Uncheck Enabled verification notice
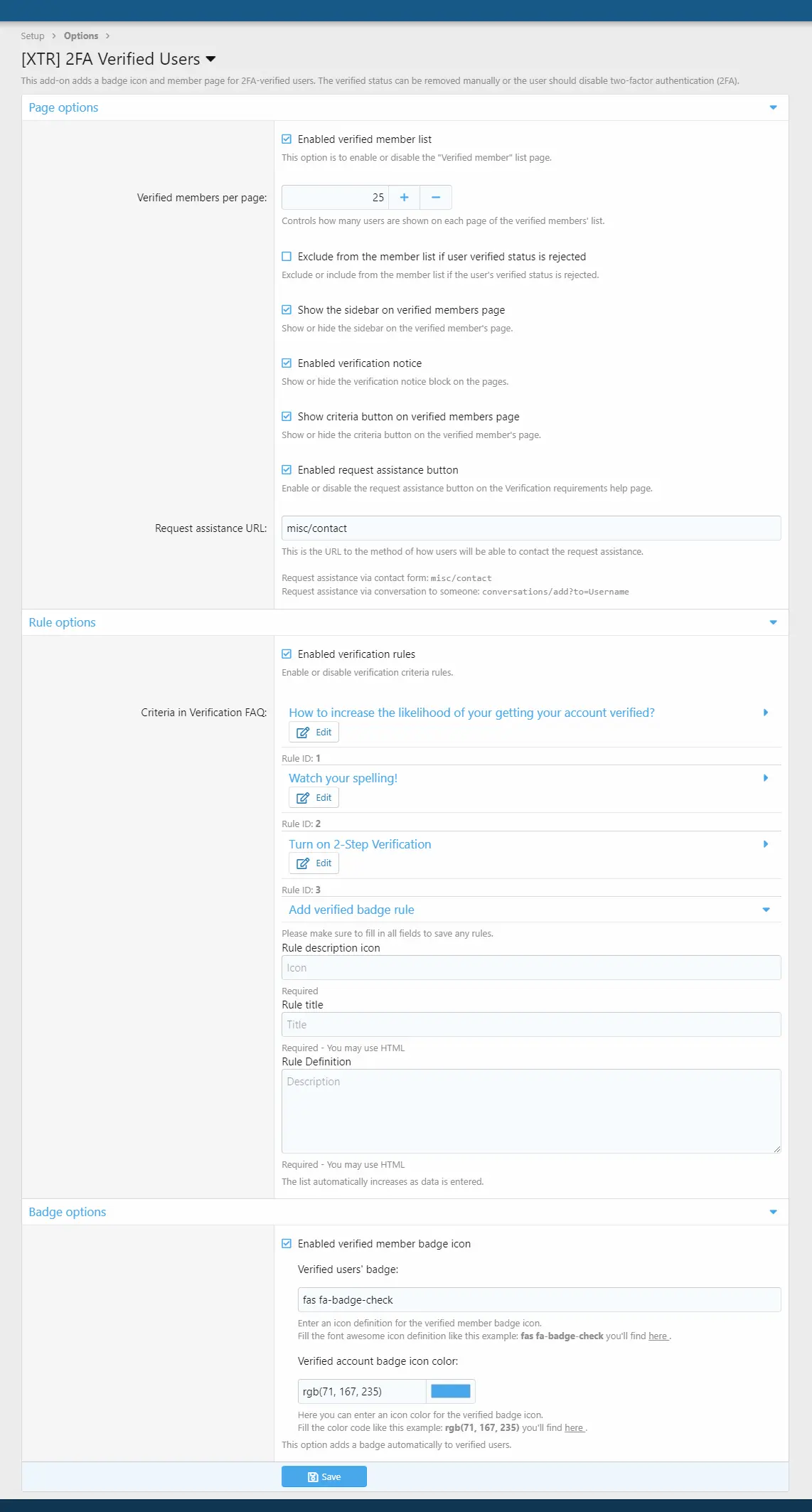812x1512 pixels. [287, 363]
